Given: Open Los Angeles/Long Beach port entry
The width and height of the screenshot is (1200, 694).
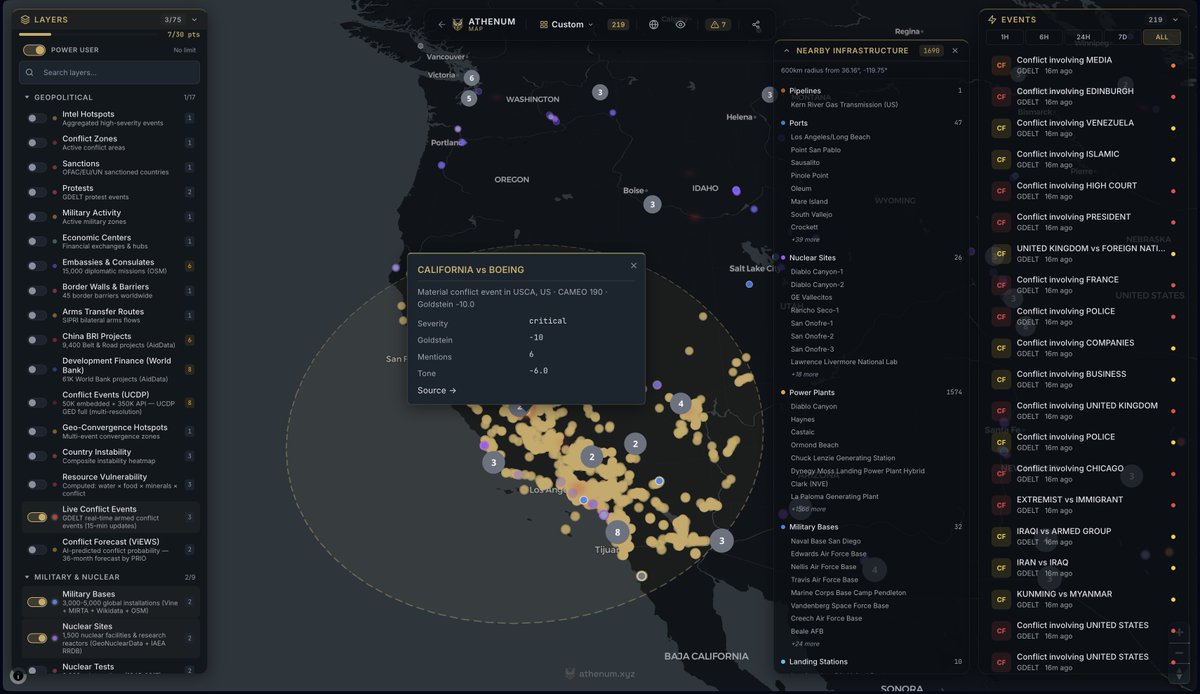Looking at the screenshot, I should (x=830, y=137).
